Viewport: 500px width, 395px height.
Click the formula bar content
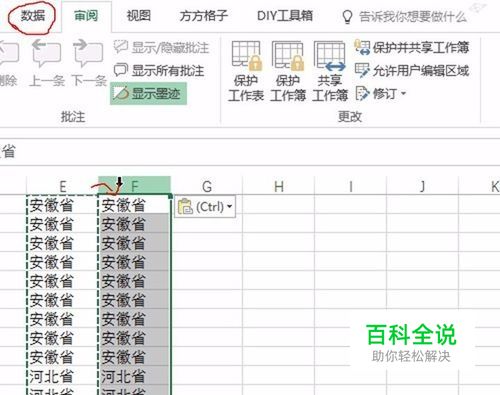tap(250, 152)
